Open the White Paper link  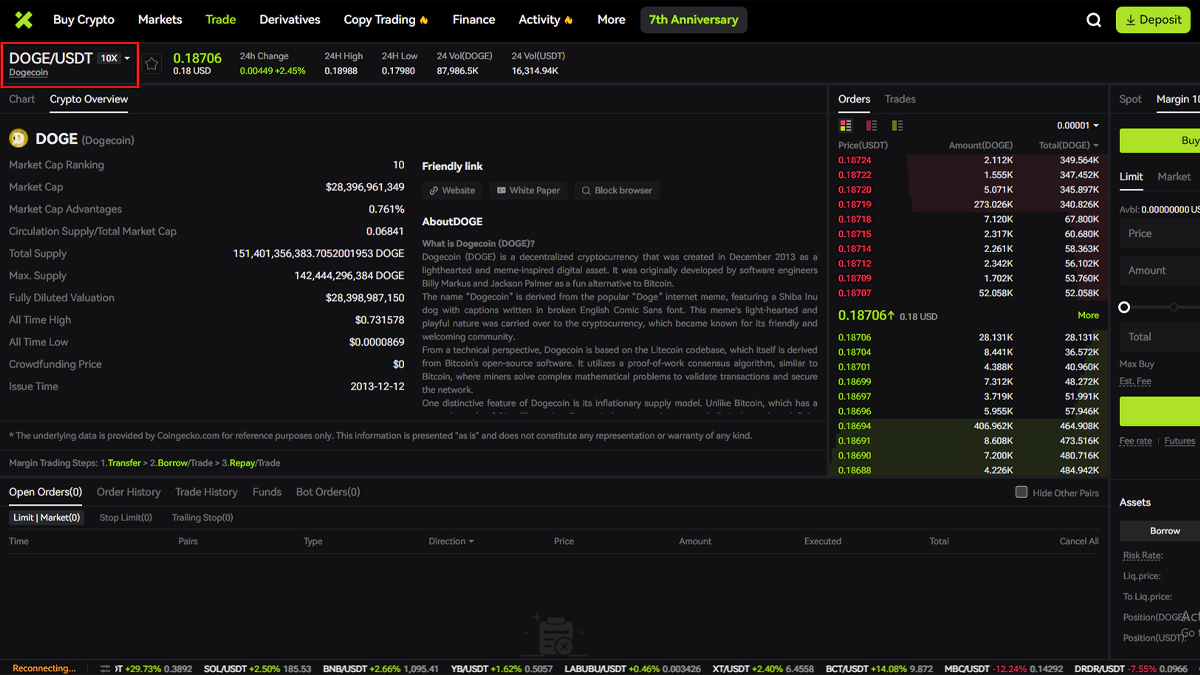pos(528,190)
